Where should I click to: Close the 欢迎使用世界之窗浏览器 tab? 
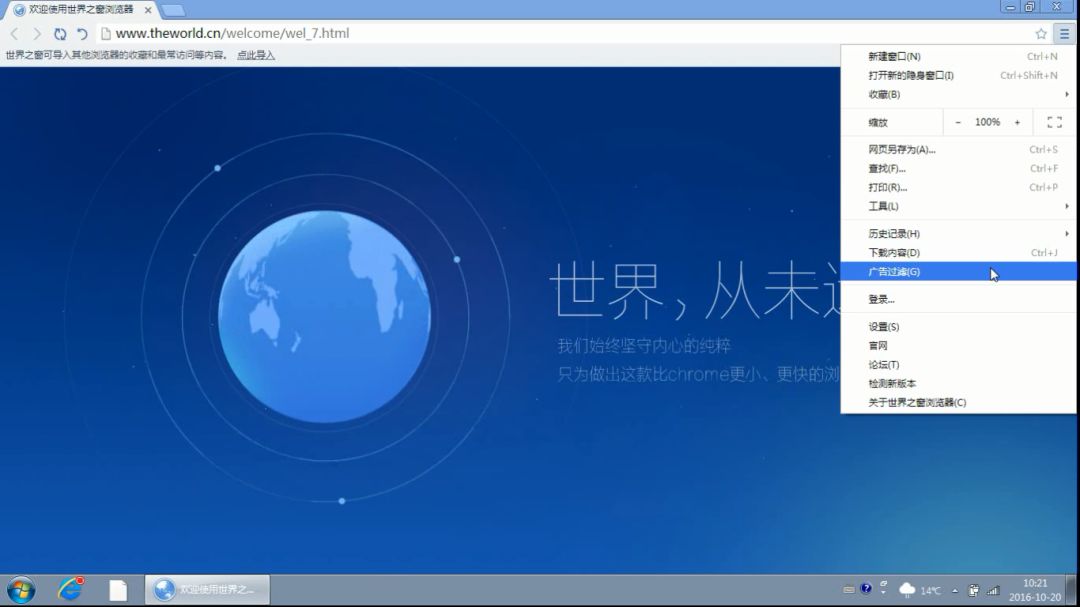coord(147,10)
